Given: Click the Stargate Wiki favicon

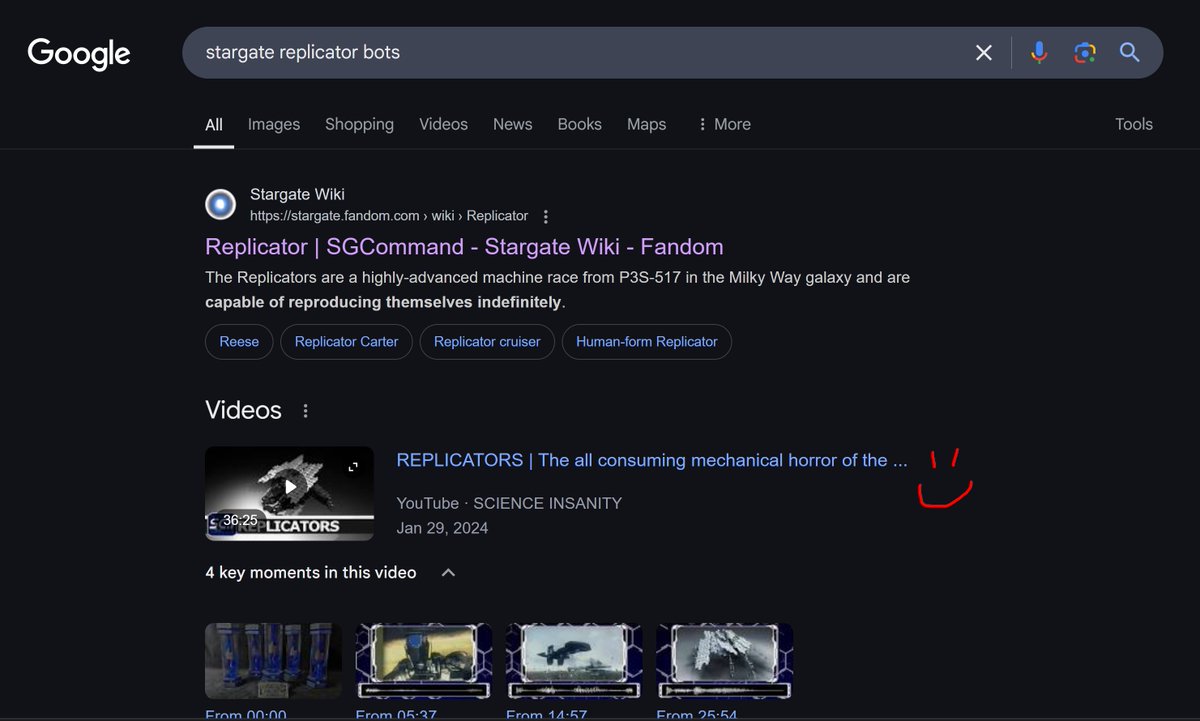Looking at the screenshot, I should (x=220, y=204).
